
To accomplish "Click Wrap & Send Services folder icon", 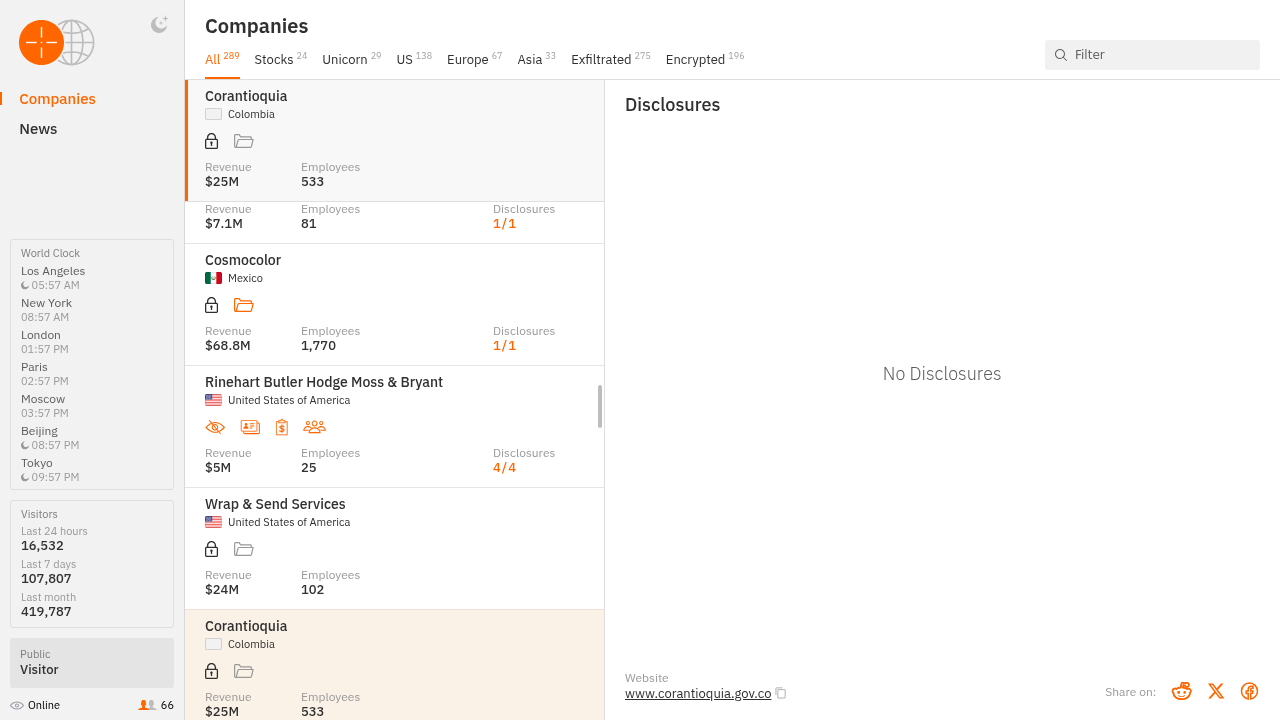I will pyautogui.click(x=244, y=549).
